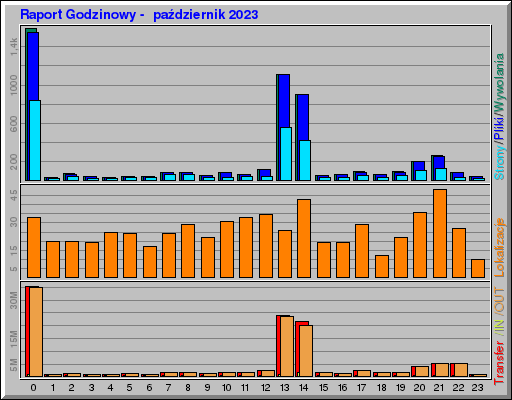512x400 pixels.
Task: Click the '200' axis value
Action: click(14, 162)
